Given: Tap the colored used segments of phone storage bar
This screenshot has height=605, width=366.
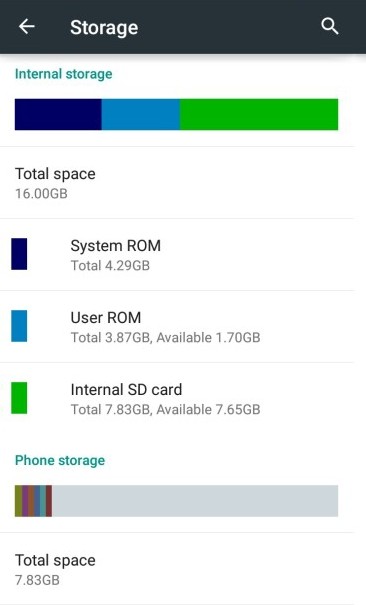Looking at the screenshot, I should click(33, 501).
